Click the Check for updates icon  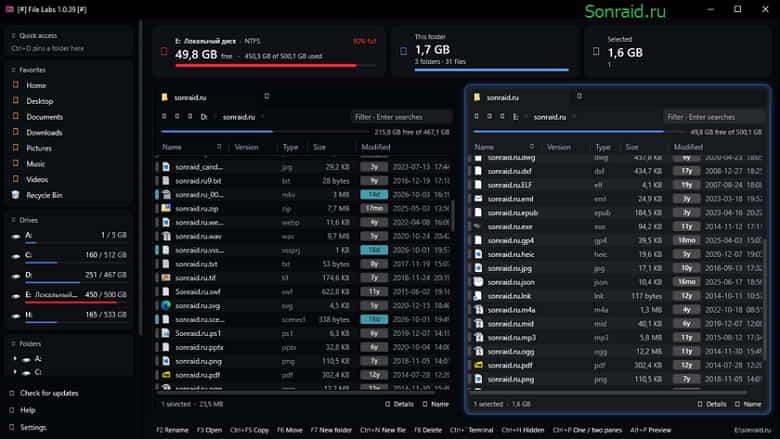[x=12, y=393]
